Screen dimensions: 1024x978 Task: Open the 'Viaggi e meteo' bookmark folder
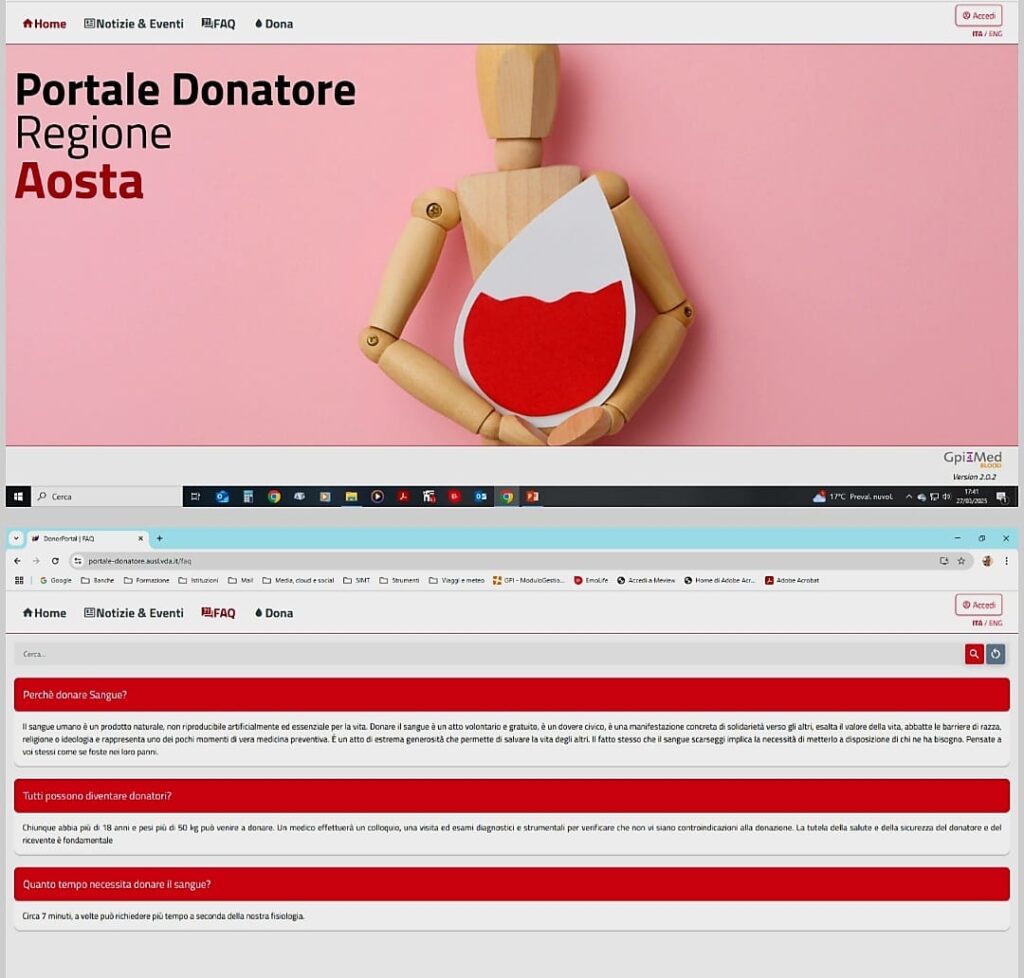point(457,580)
